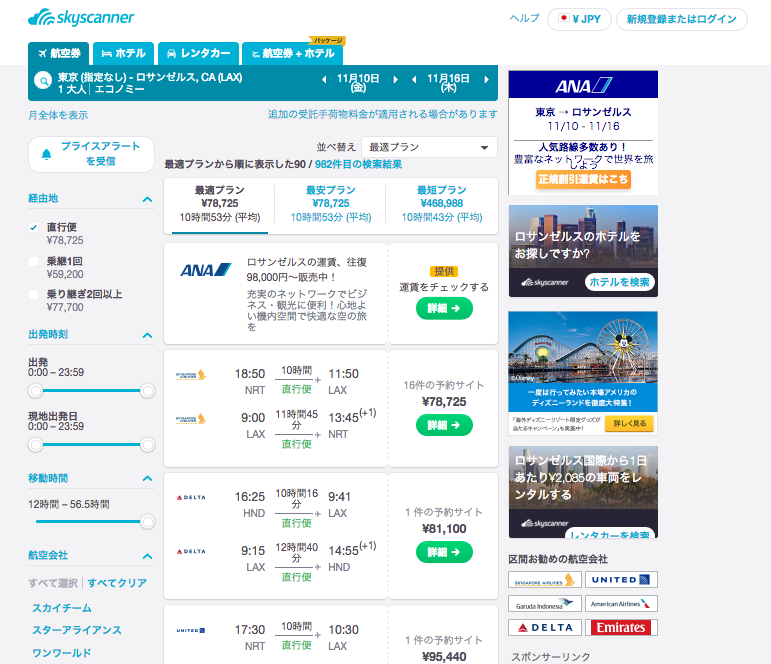Select スターアライアンス alliance filter
Image resolution: width=771 pixels, height=664 pixels.
point(77,630)
